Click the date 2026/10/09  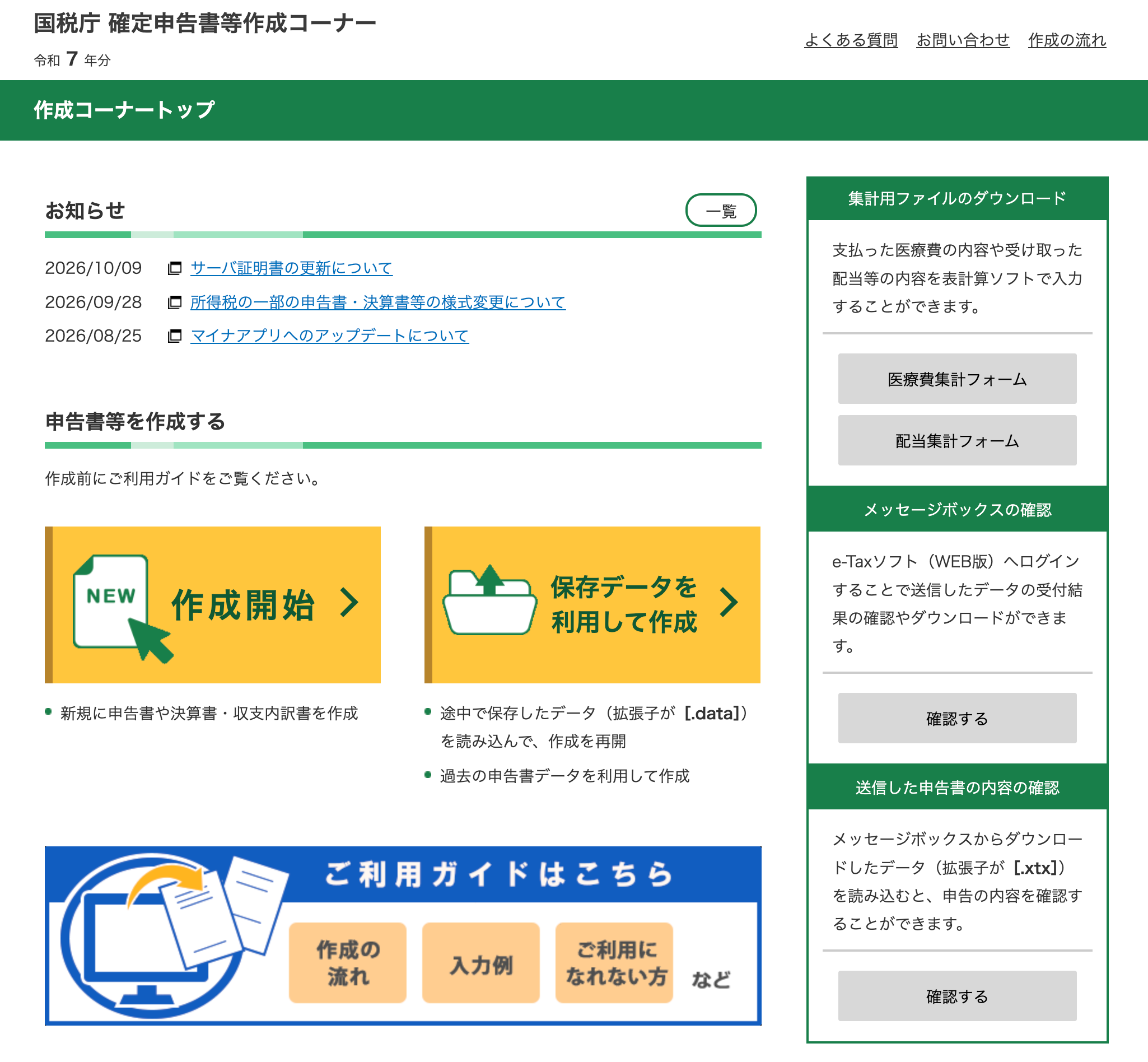pos(94,268)
